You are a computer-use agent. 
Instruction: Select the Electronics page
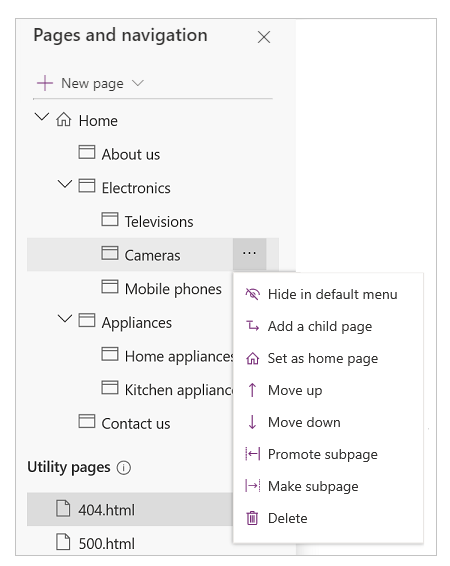(x=136, y=188)
